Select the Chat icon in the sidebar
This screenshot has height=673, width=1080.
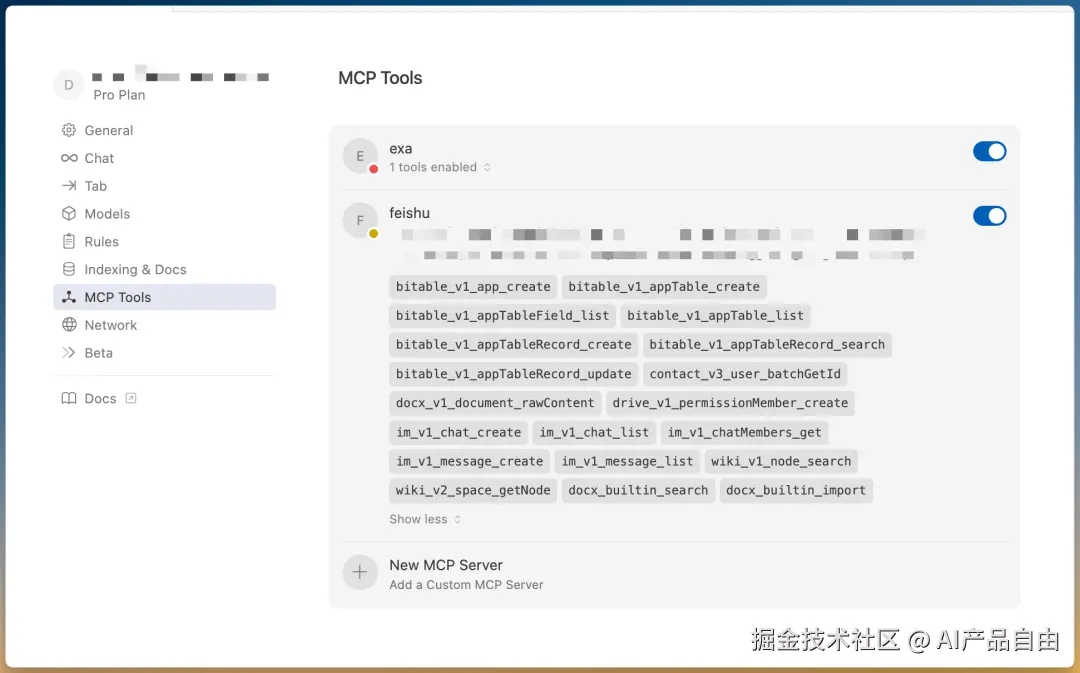pos(68,158)
